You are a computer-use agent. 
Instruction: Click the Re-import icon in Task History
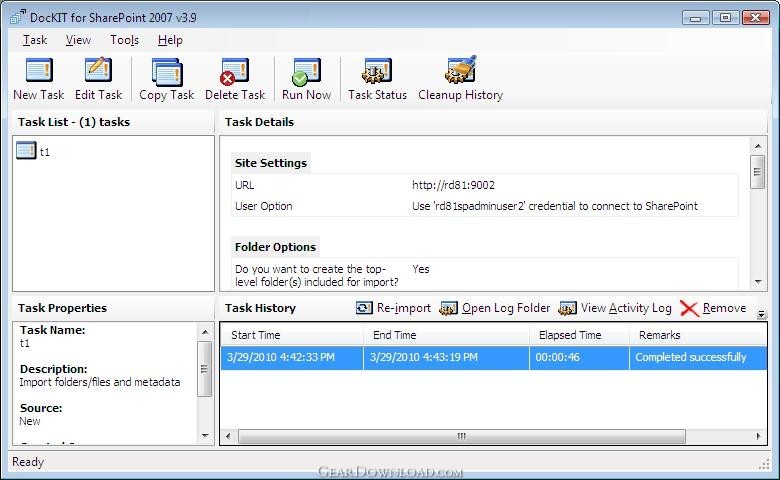coord(364,308)
